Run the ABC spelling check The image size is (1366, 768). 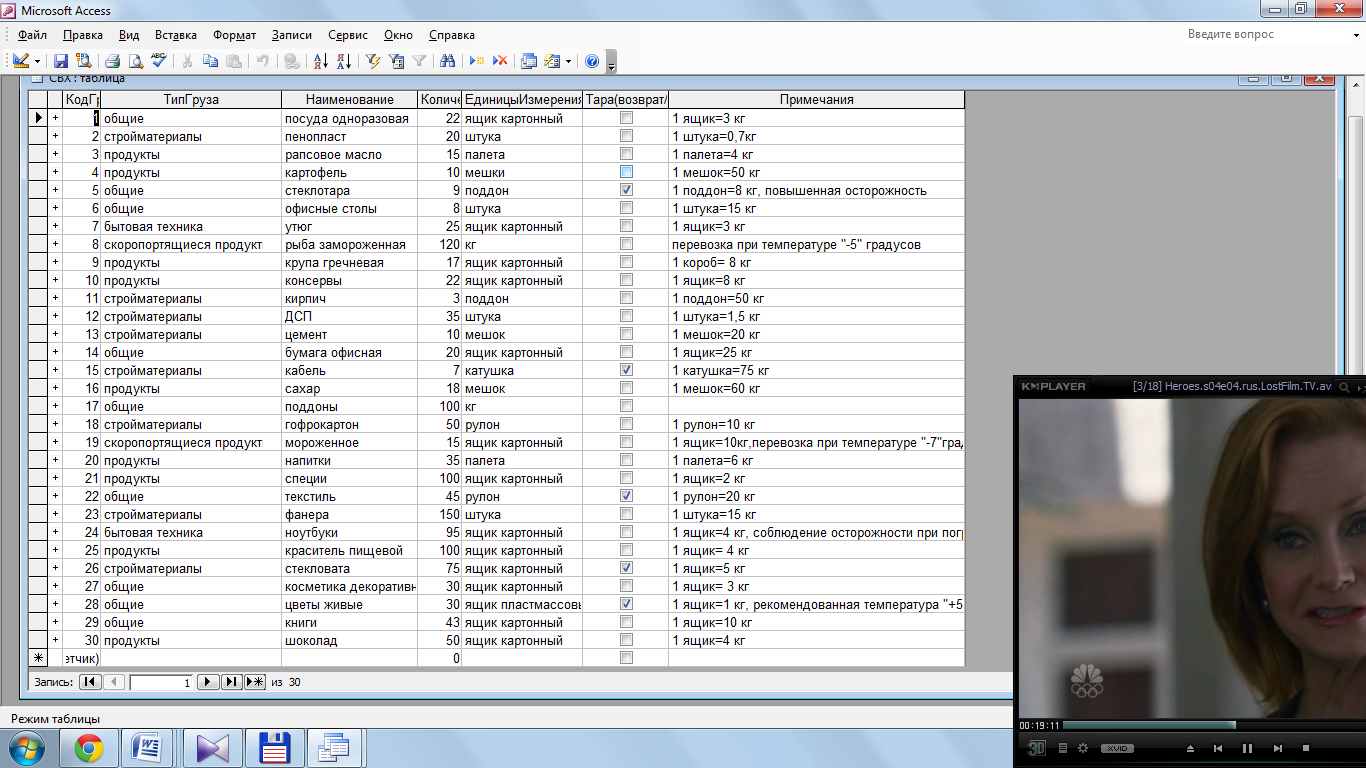(x=158, y=61)
